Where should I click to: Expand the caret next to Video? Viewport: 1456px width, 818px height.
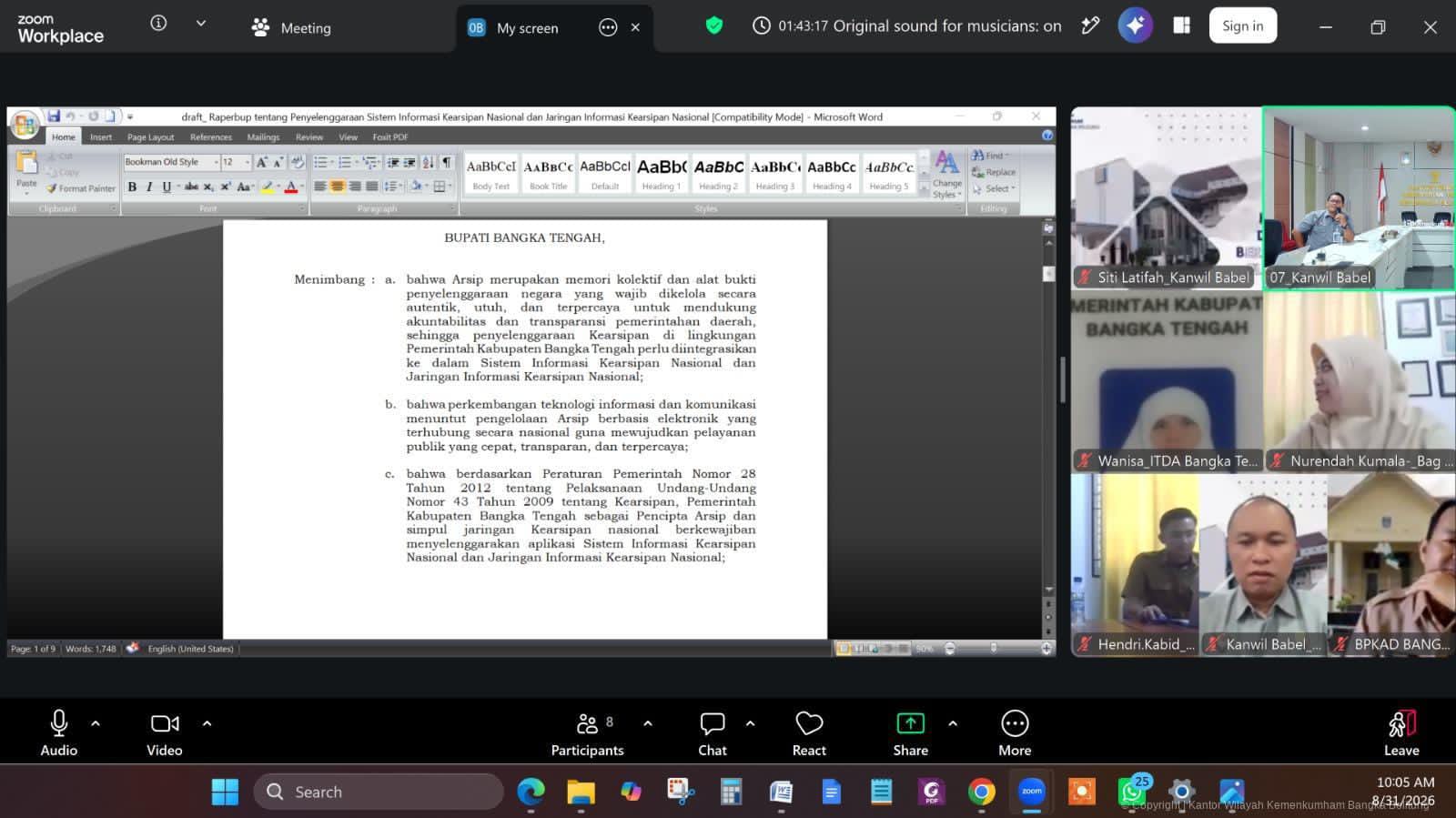pos(207,723)
